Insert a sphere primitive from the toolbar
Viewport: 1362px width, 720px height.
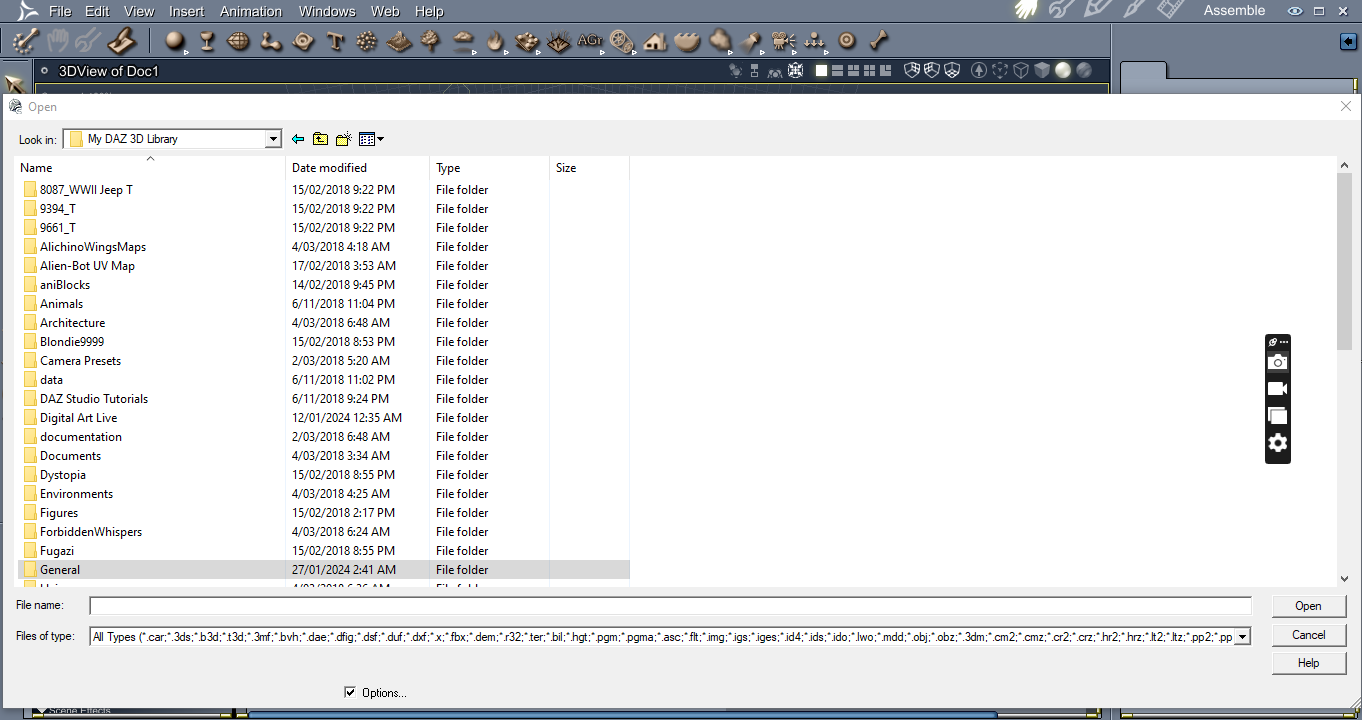click(x=175, y=41)
